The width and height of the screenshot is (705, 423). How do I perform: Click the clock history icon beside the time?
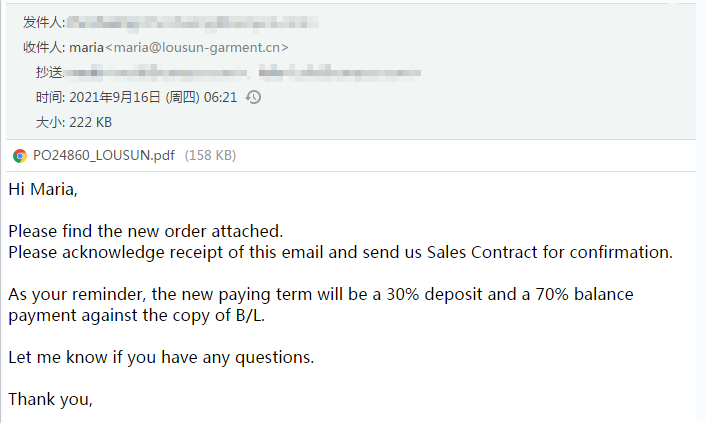[253, 97]
